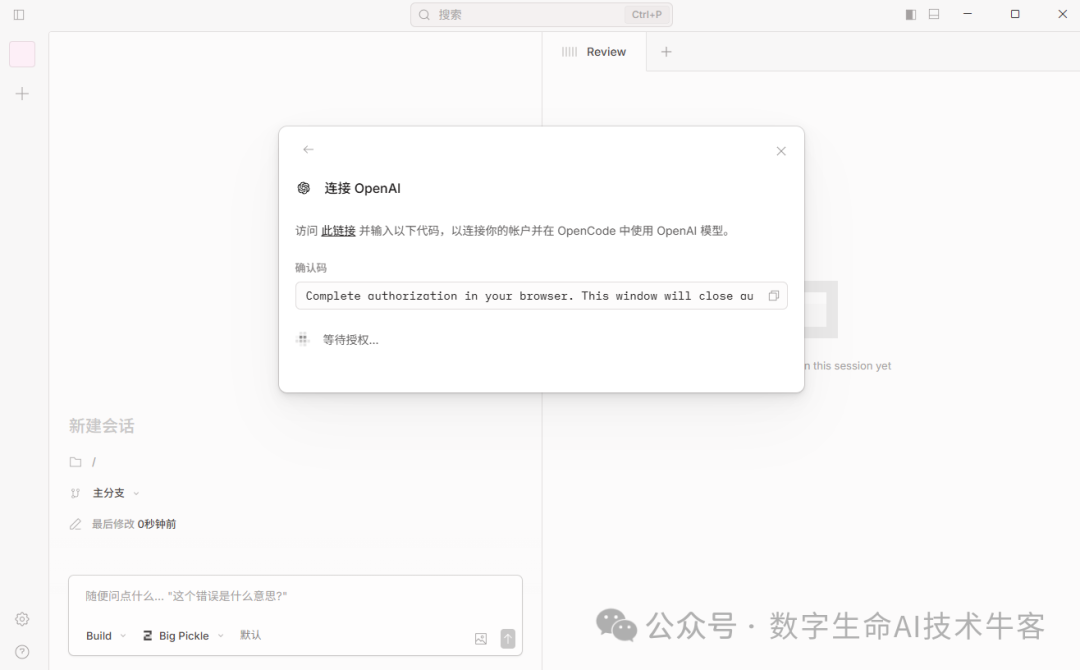
Task: Click the 新建会话 heading
Action: click(x=101, y=426)
